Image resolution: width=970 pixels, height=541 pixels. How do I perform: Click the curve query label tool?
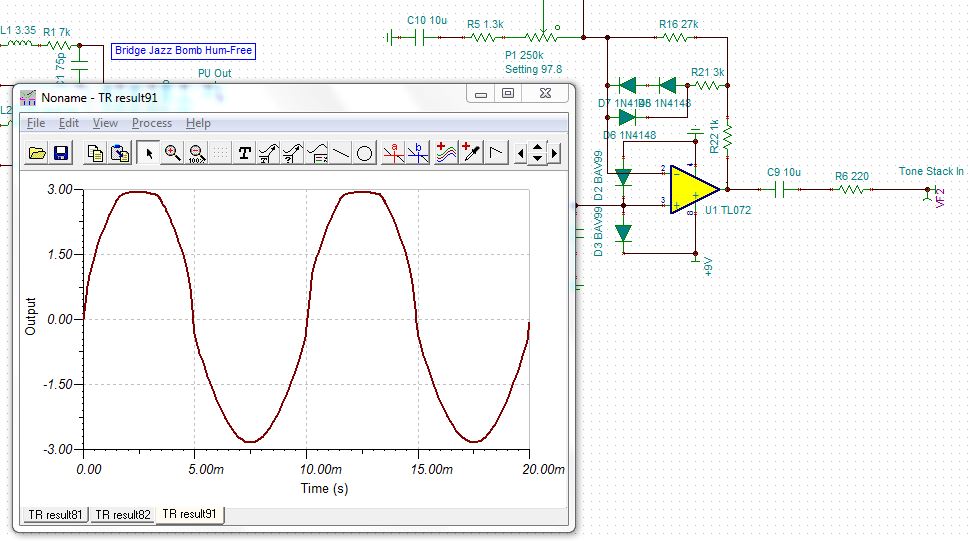tap(293, 153)
